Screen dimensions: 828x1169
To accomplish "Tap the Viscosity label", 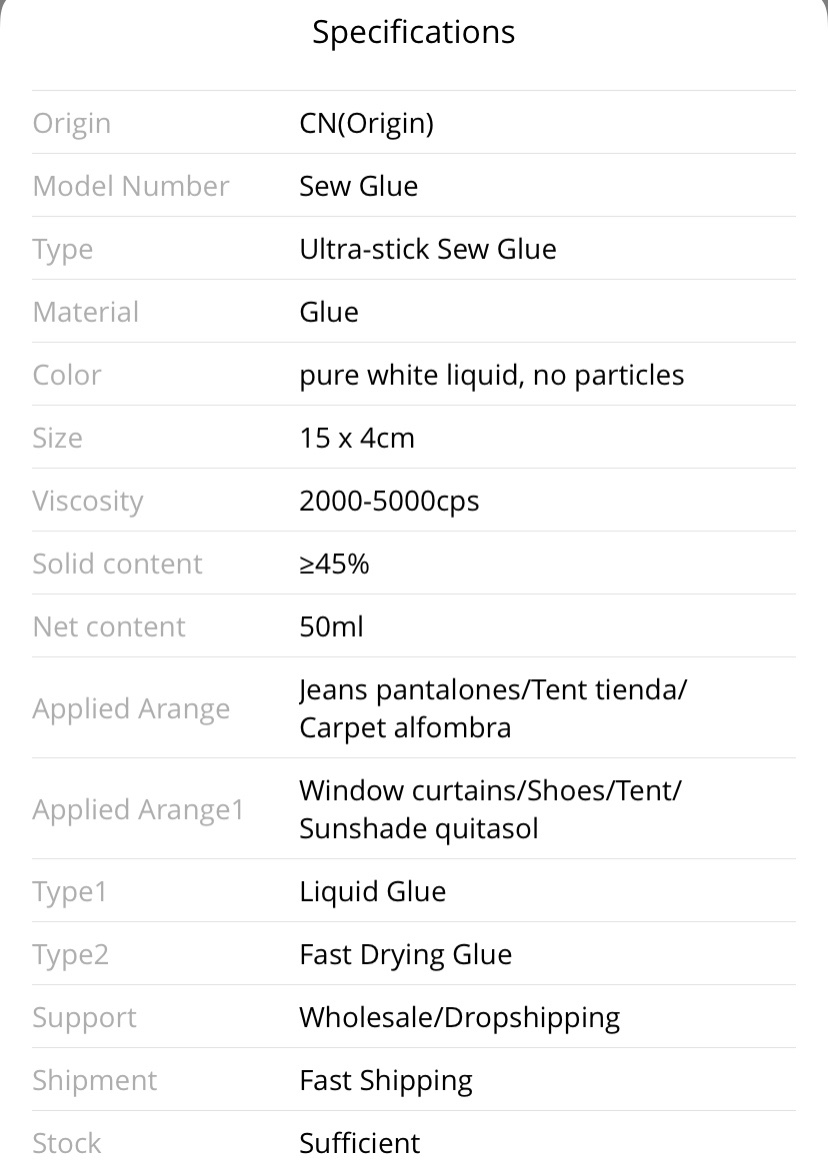I will click(88, 502).
